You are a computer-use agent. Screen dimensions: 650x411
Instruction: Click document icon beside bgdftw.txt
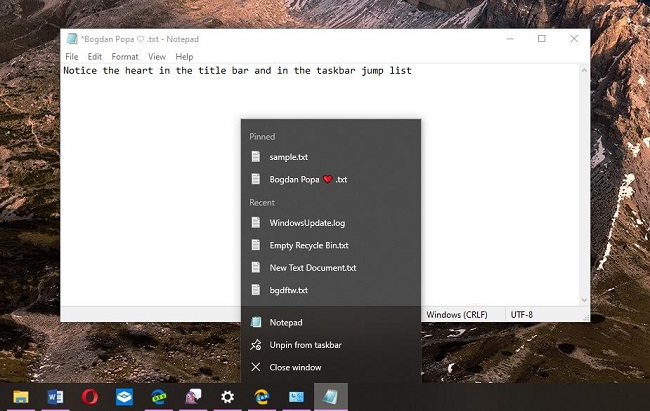coord(256,289)
